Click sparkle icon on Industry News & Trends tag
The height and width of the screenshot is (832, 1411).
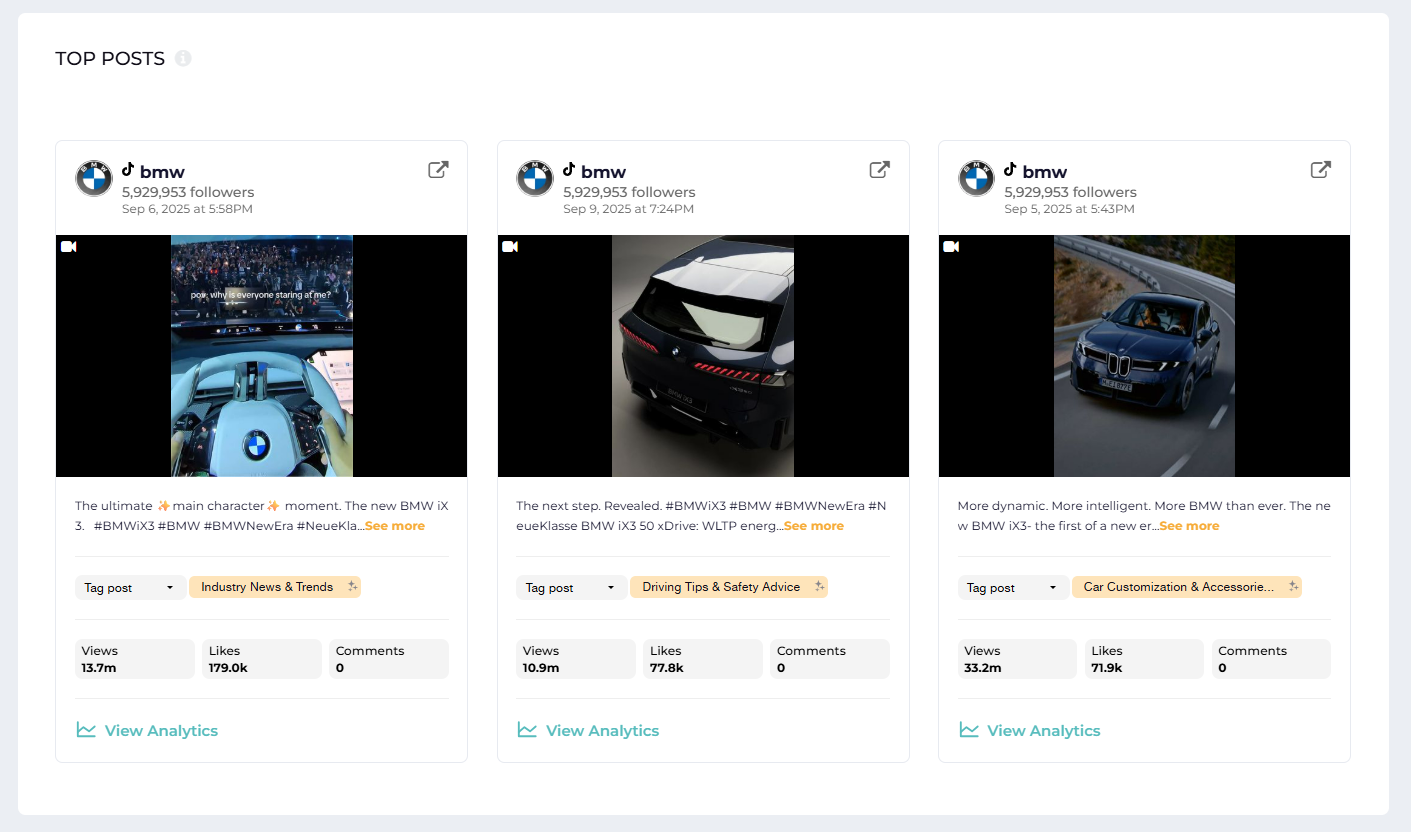tap(352, 587)
